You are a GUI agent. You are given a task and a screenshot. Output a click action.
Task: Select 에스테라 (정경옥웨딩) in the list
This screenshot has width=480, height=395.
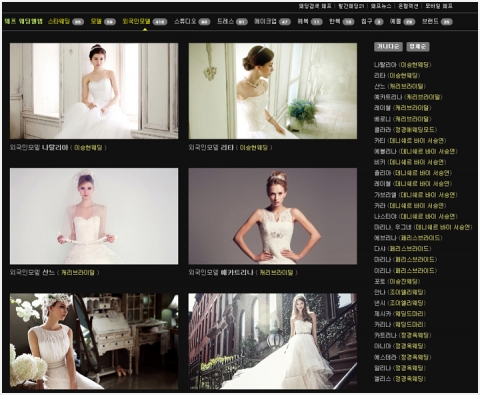pos(403,357)
